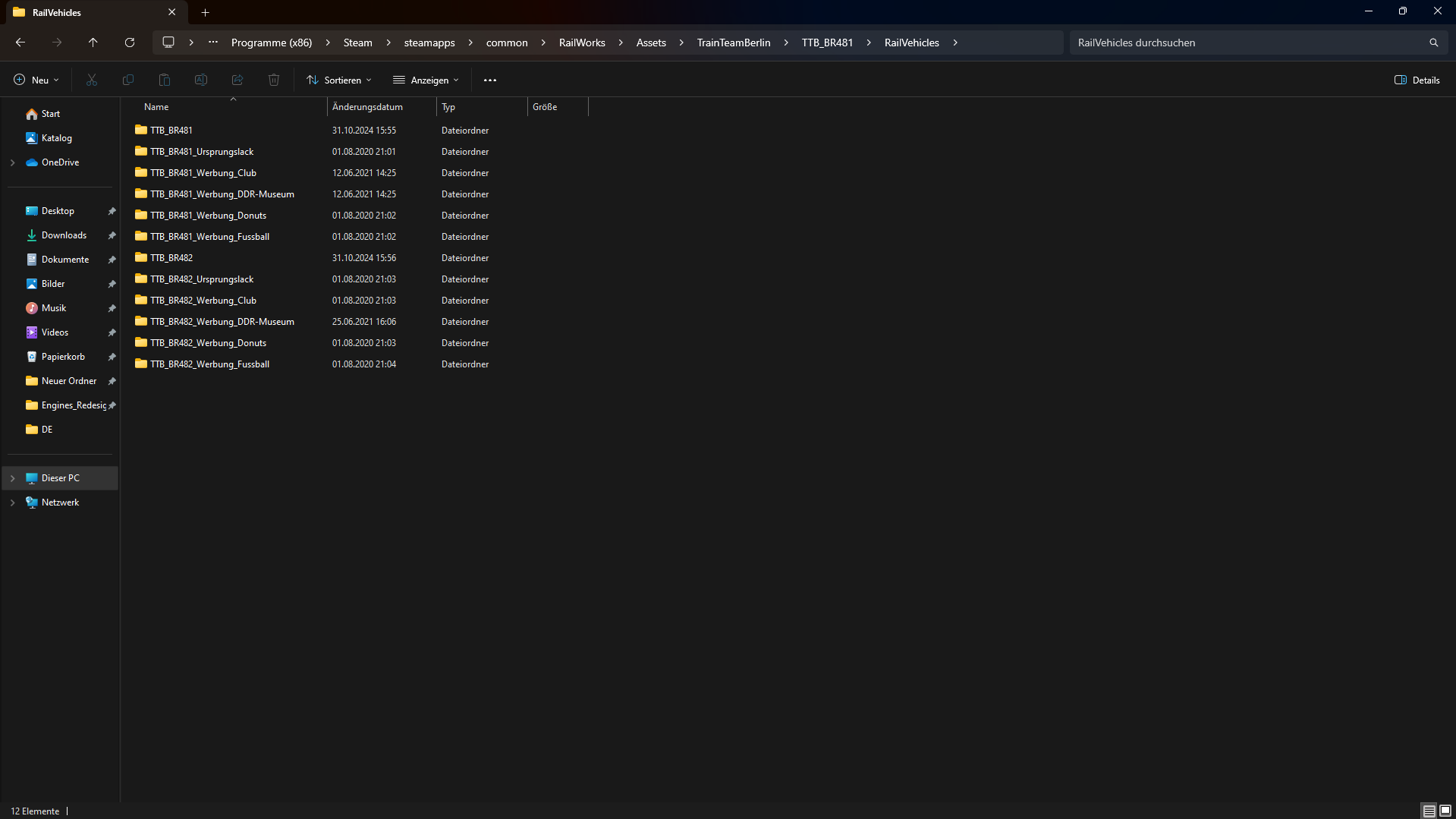Expand the chevron after RailWorks in the path
1456x819 pixels.
[x=621, y=43]
